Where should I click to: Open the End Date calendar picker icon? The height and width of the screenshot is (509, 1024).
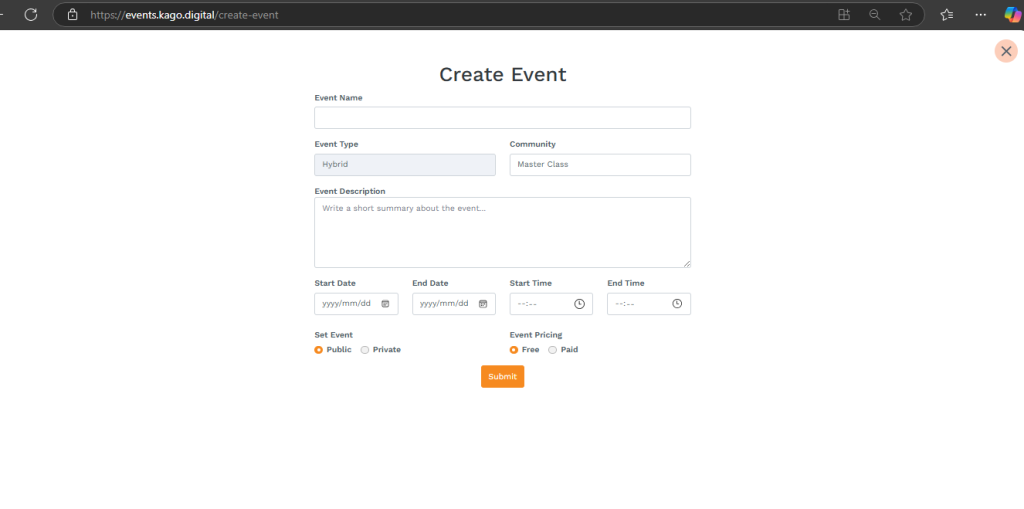click(x=483, y=304)
